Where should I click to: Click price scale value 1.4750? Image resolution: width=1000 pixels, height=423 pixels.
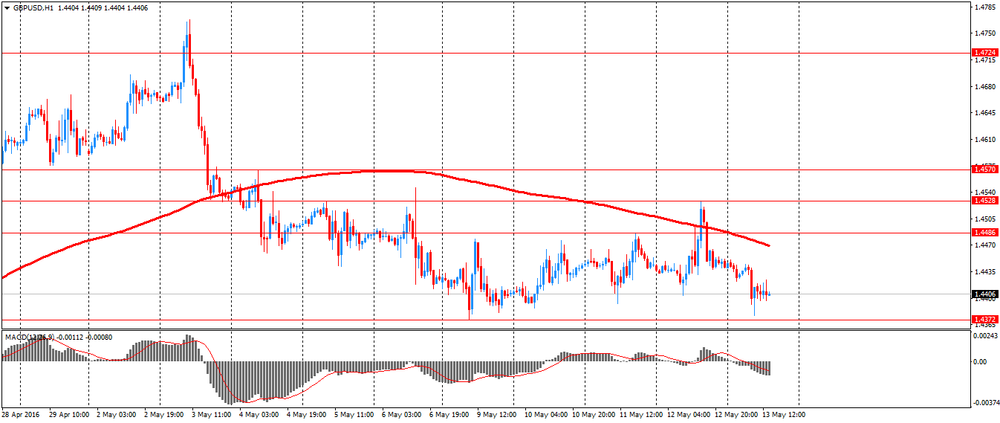tap(983, 33)
